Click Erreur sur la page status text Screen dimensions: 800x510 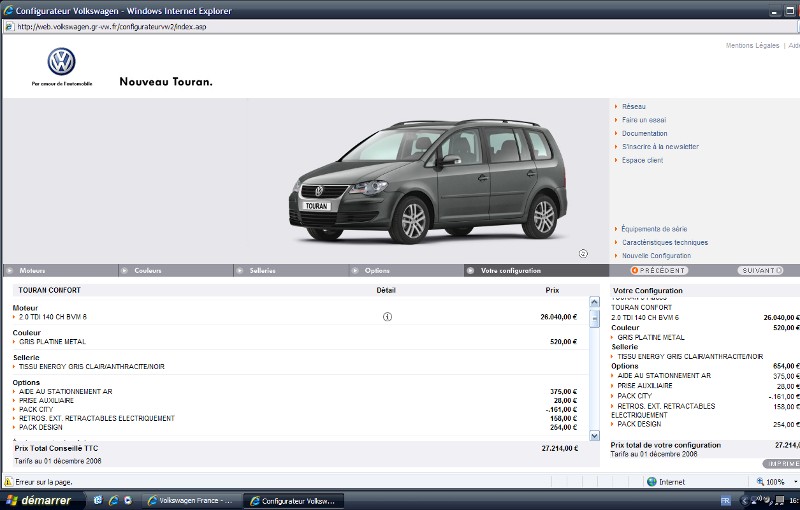coord(43,481)
